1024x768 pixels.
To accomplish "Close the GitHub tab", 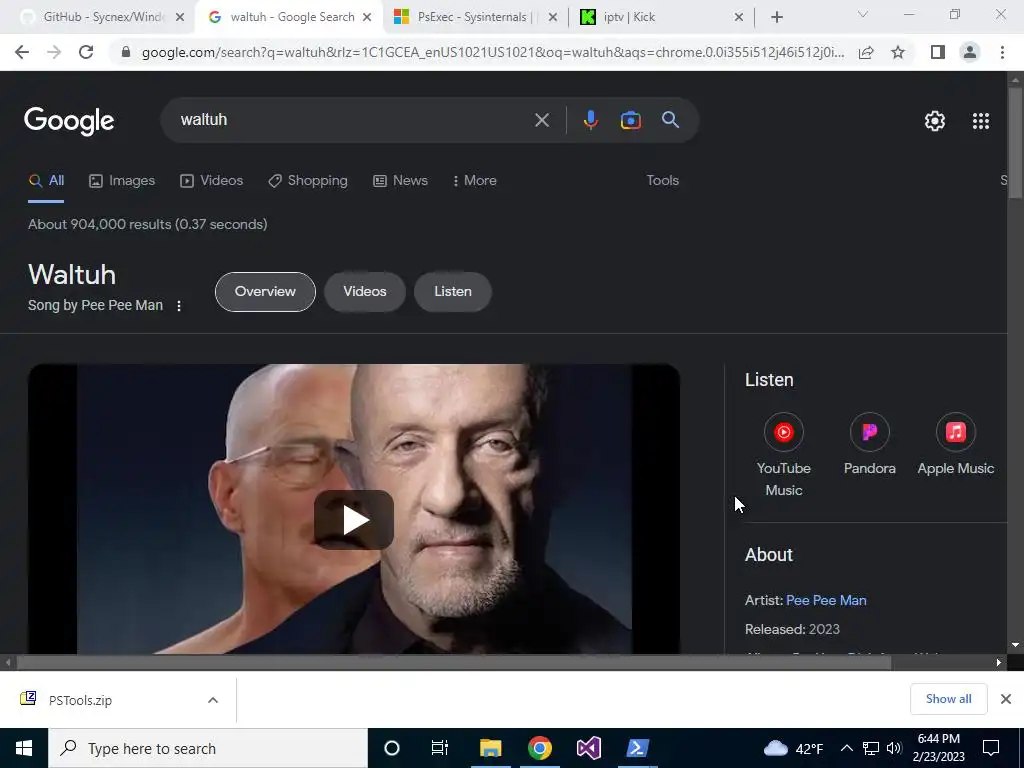I will coord(180,17).
